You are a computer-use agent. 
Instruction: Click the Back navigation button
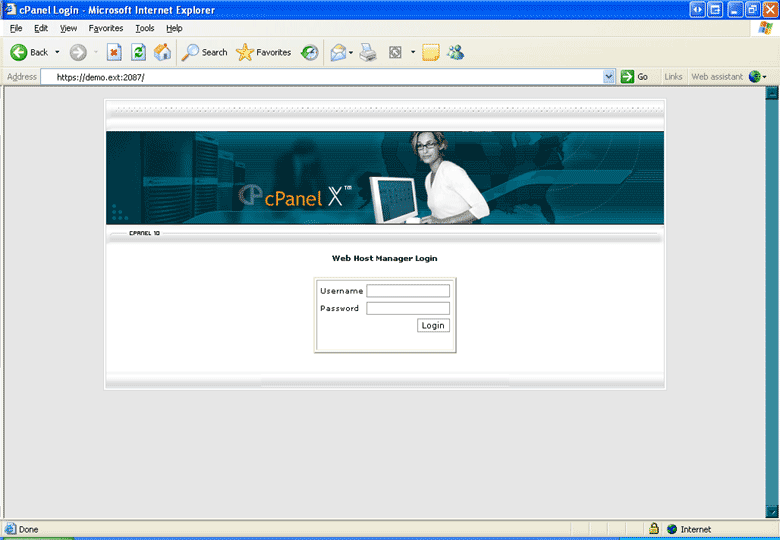point(29,52)
